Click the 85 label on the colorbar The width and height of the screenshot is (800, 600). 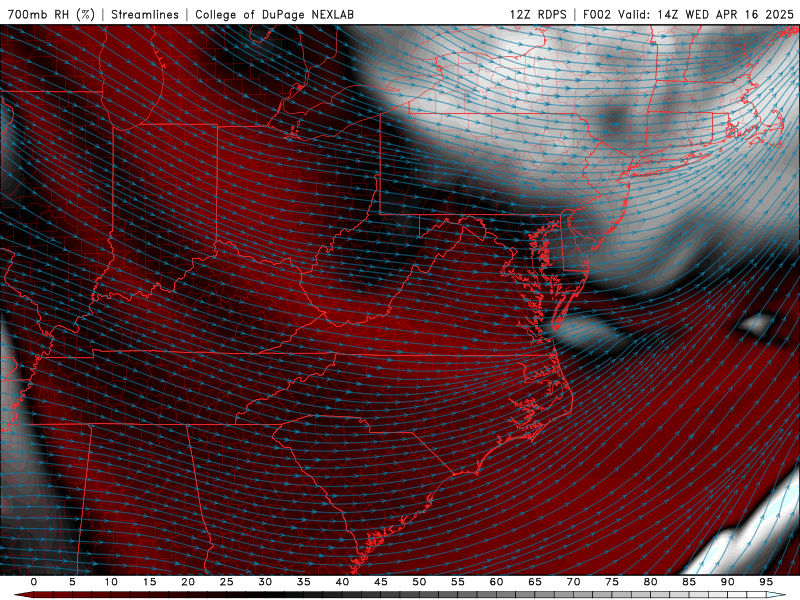coord(689,582)
